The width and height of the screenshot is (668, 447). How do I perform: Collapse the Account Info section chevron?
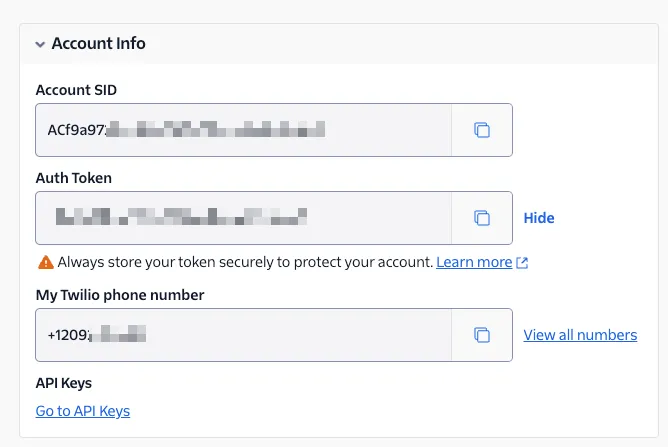point(40,44)
